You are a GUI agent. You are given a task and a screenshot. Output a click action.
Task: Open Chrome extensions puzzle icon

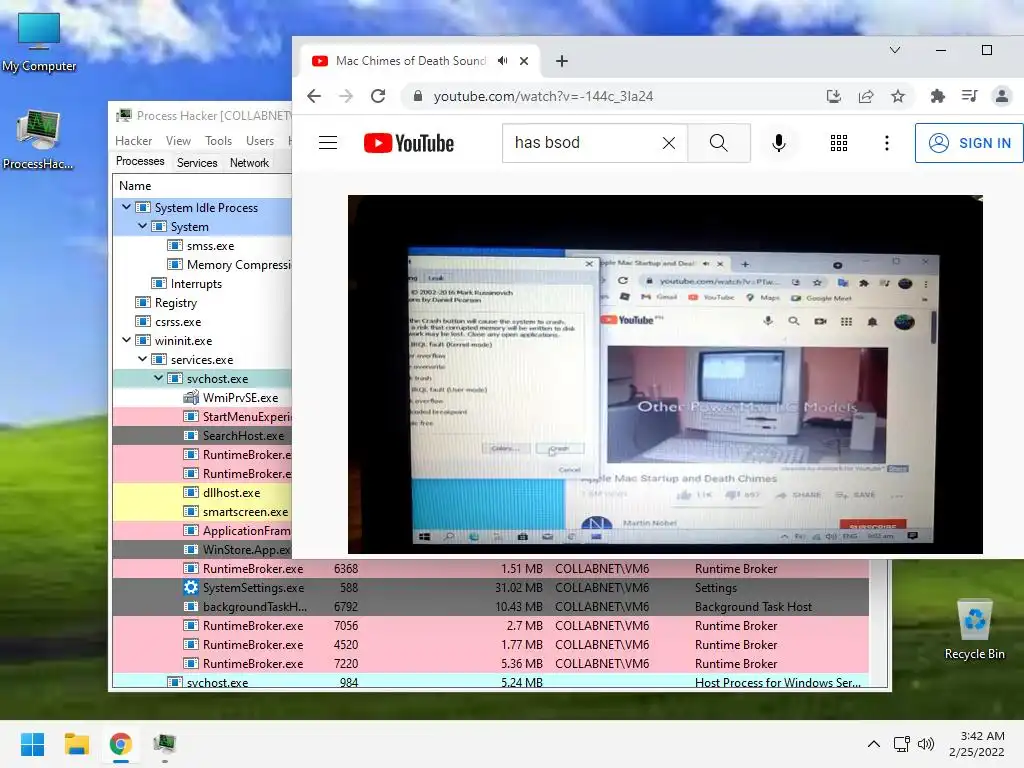938,97
